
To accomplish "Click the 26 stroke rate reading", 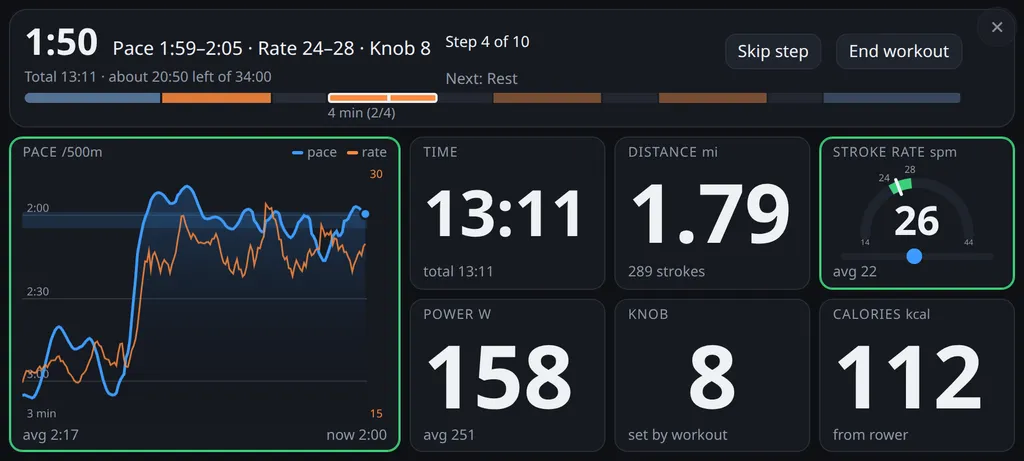I will click(917, 223).
